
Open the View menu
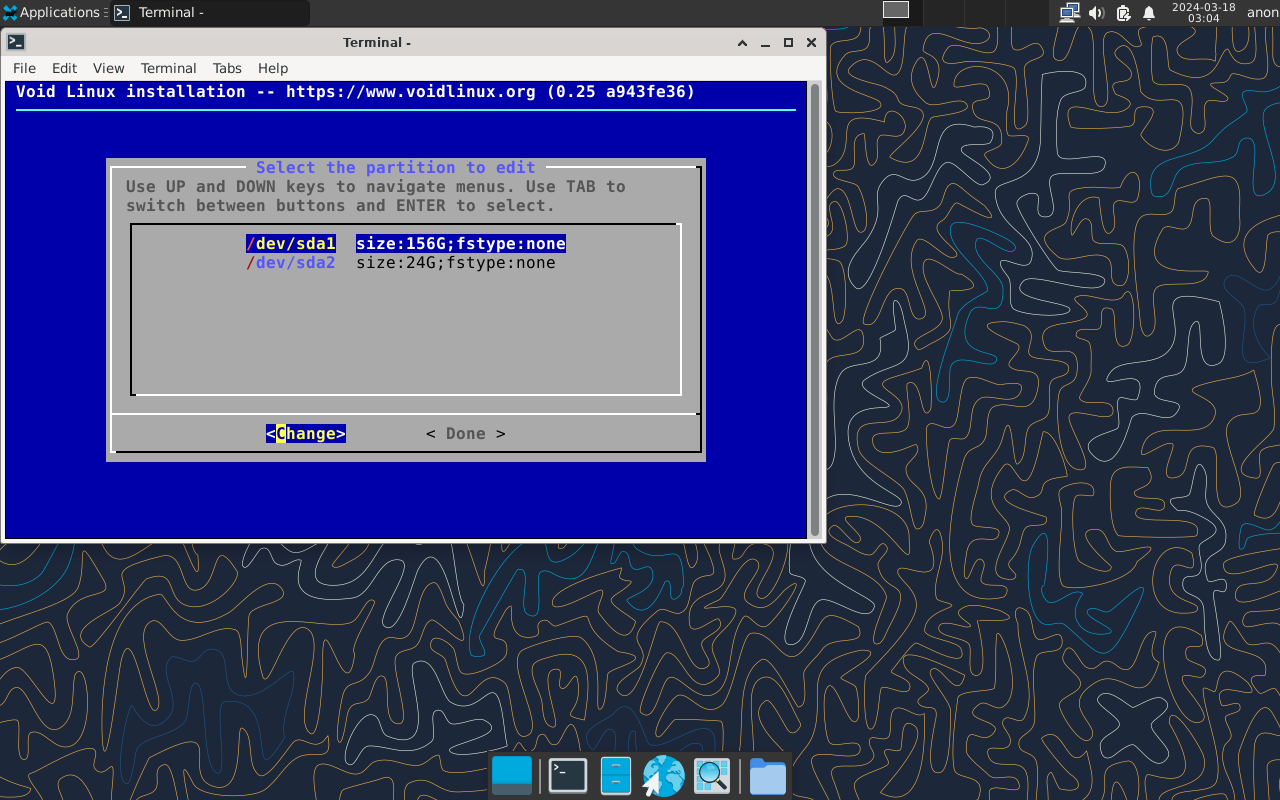click(108, 68)
